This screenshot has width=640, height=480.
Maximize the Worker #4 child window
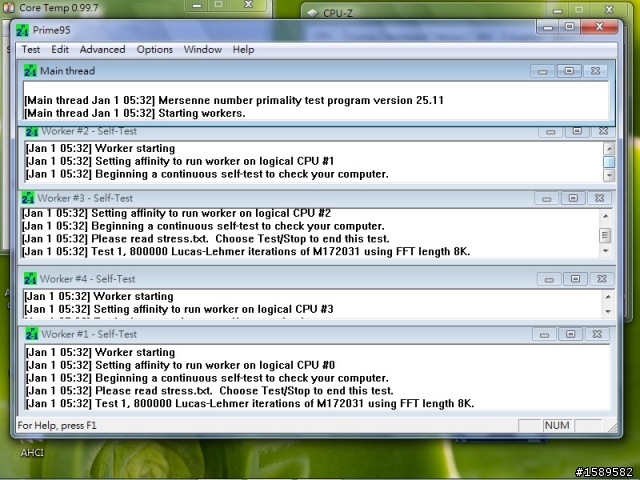coord(575,279)
